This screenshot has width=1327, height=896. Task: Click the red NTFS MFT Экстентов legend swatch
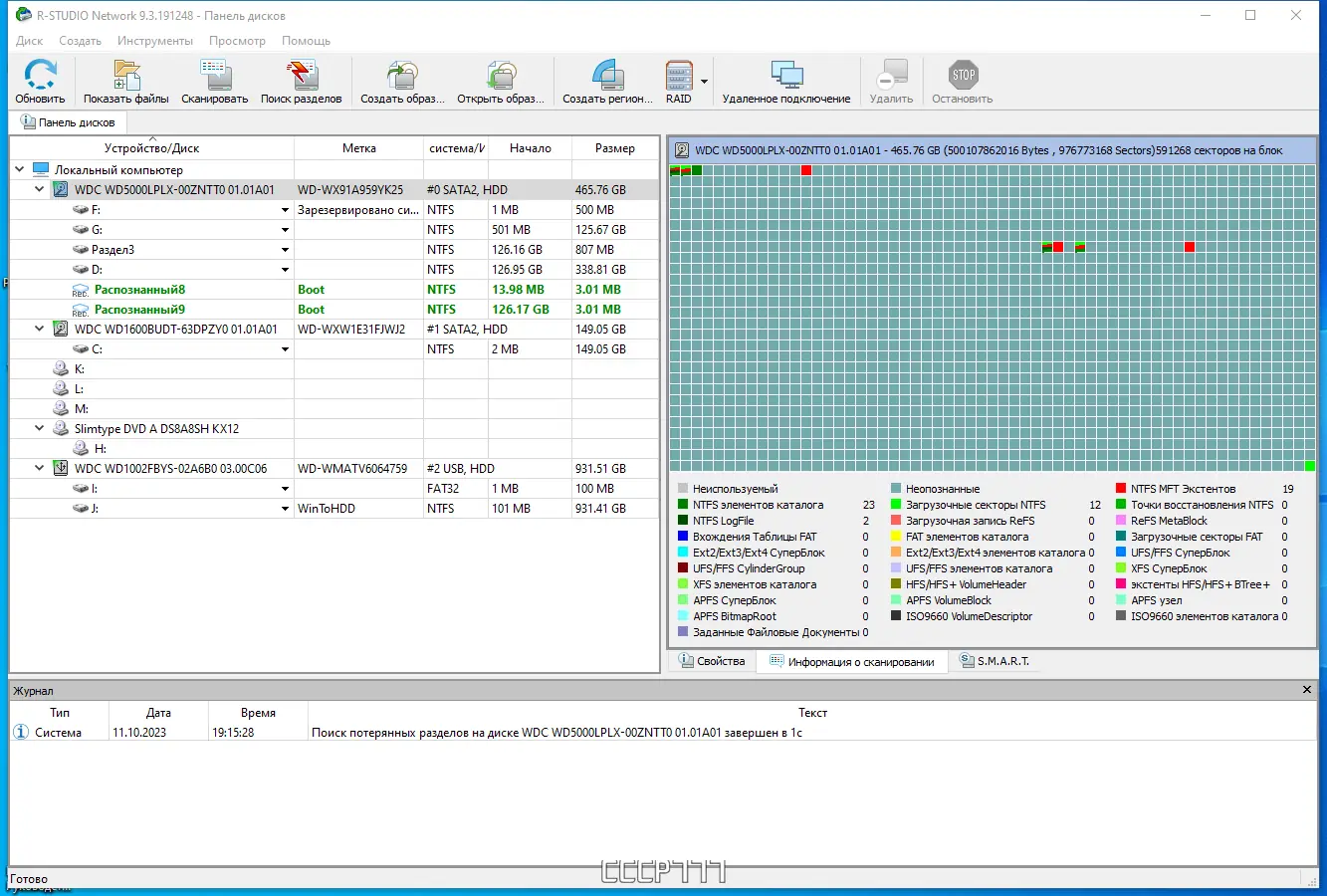click(x=1121, y=489)
